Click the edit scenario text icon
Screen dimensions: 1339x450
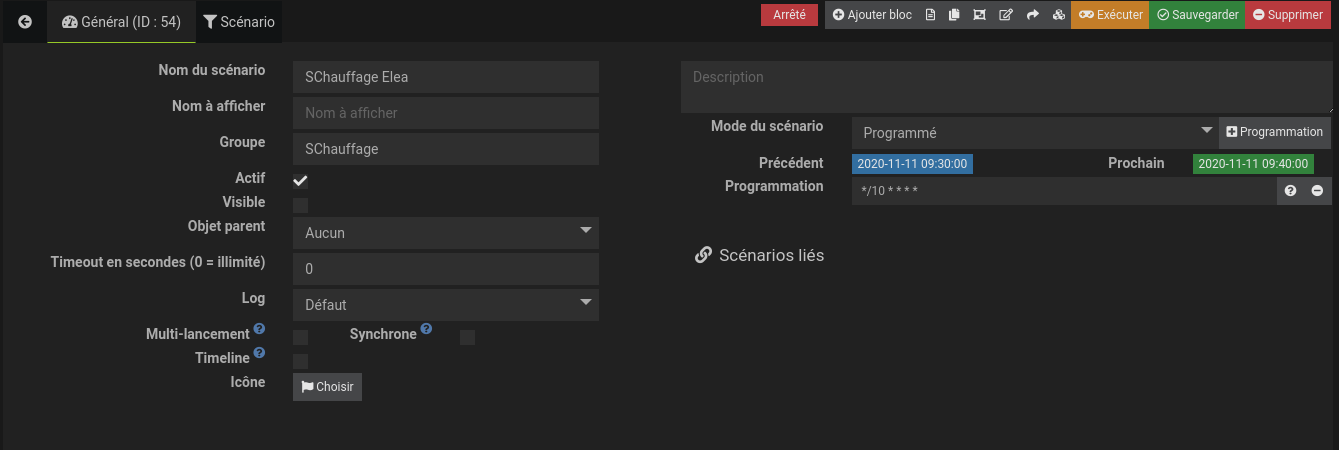[x=1005, y=15]
